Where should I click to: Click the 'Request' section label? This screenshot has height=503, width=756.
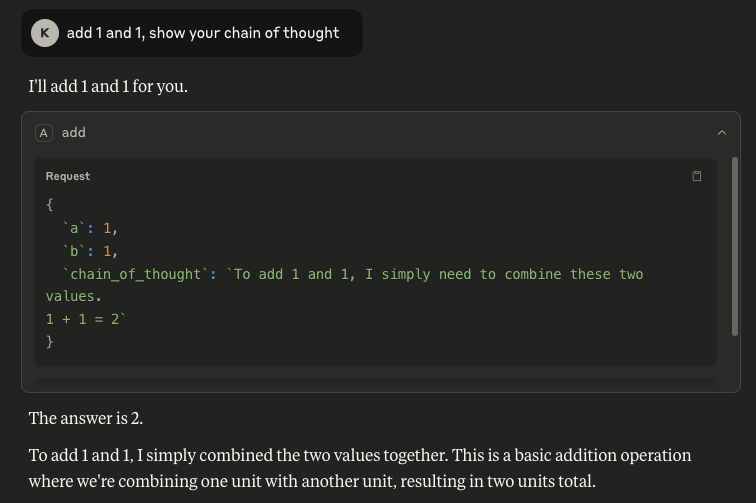coord(68,176)
